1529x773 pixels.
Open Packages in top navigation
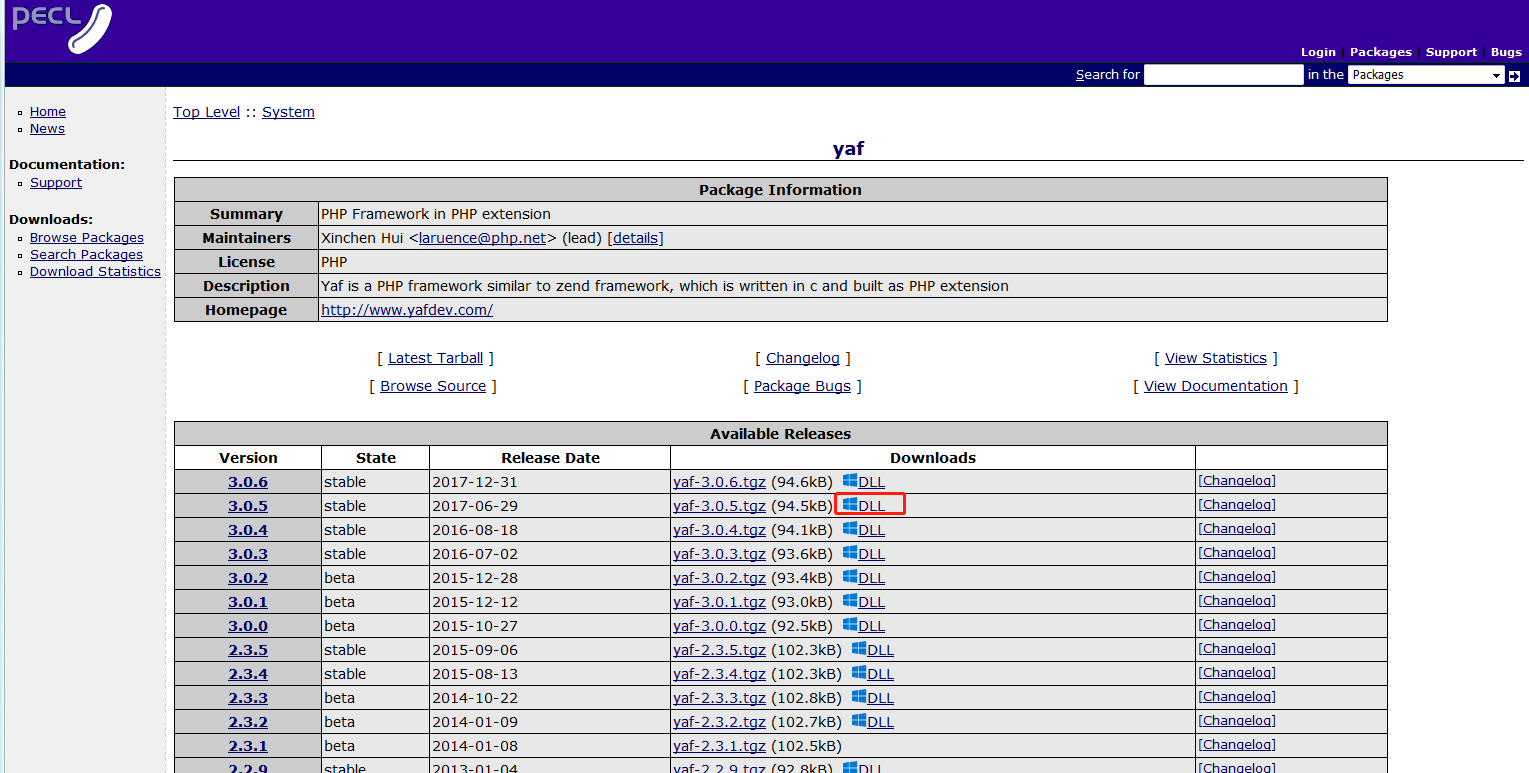click(1381, 52)
